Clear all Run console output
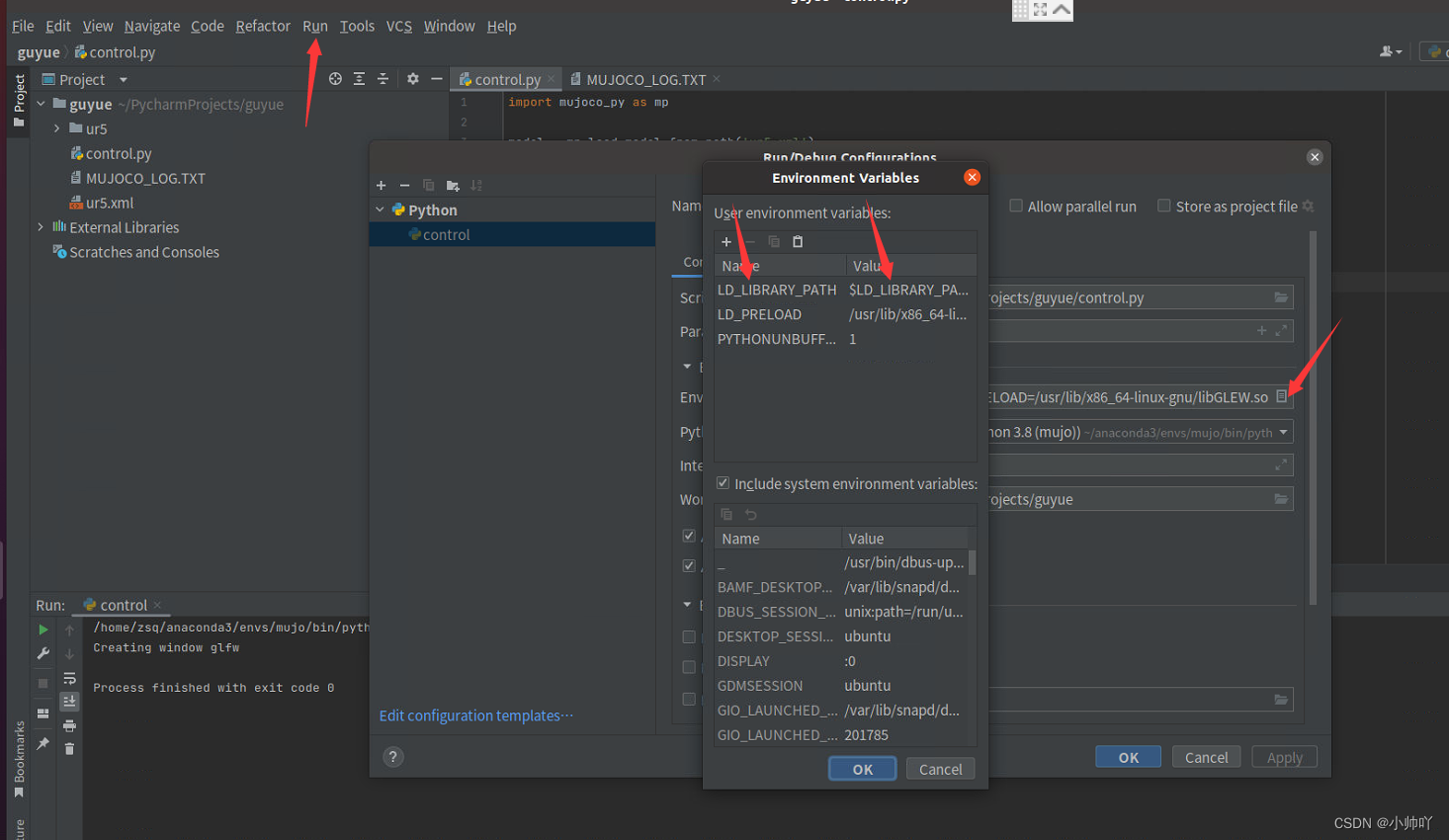The width and height of the screenshot is (1449, 840). (69, 749)
